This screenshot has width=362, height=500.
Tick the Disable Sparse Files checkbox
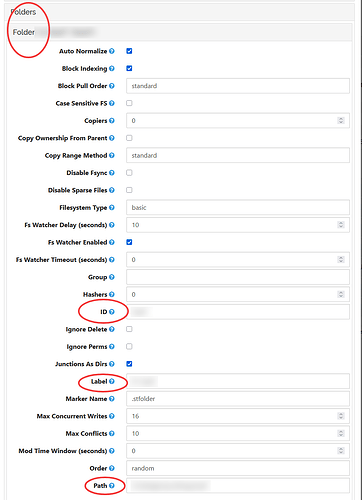[x=129, y=190]
